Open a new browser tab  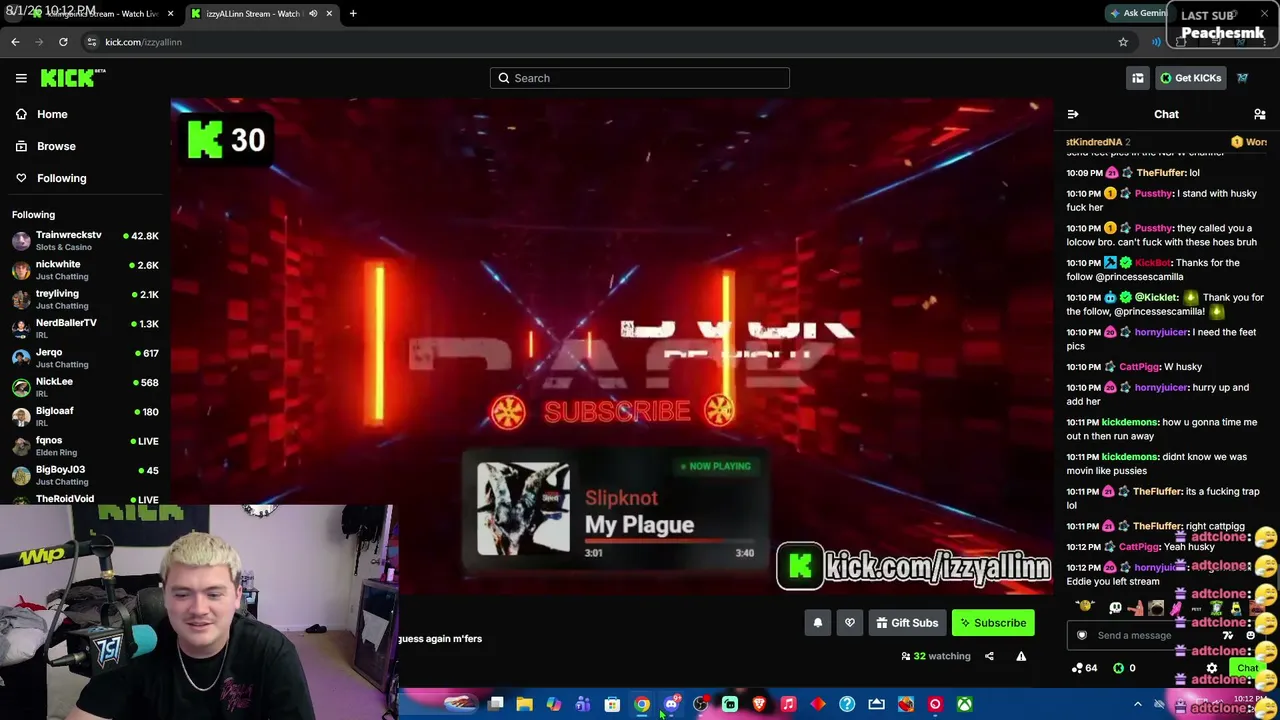point(353,13)
